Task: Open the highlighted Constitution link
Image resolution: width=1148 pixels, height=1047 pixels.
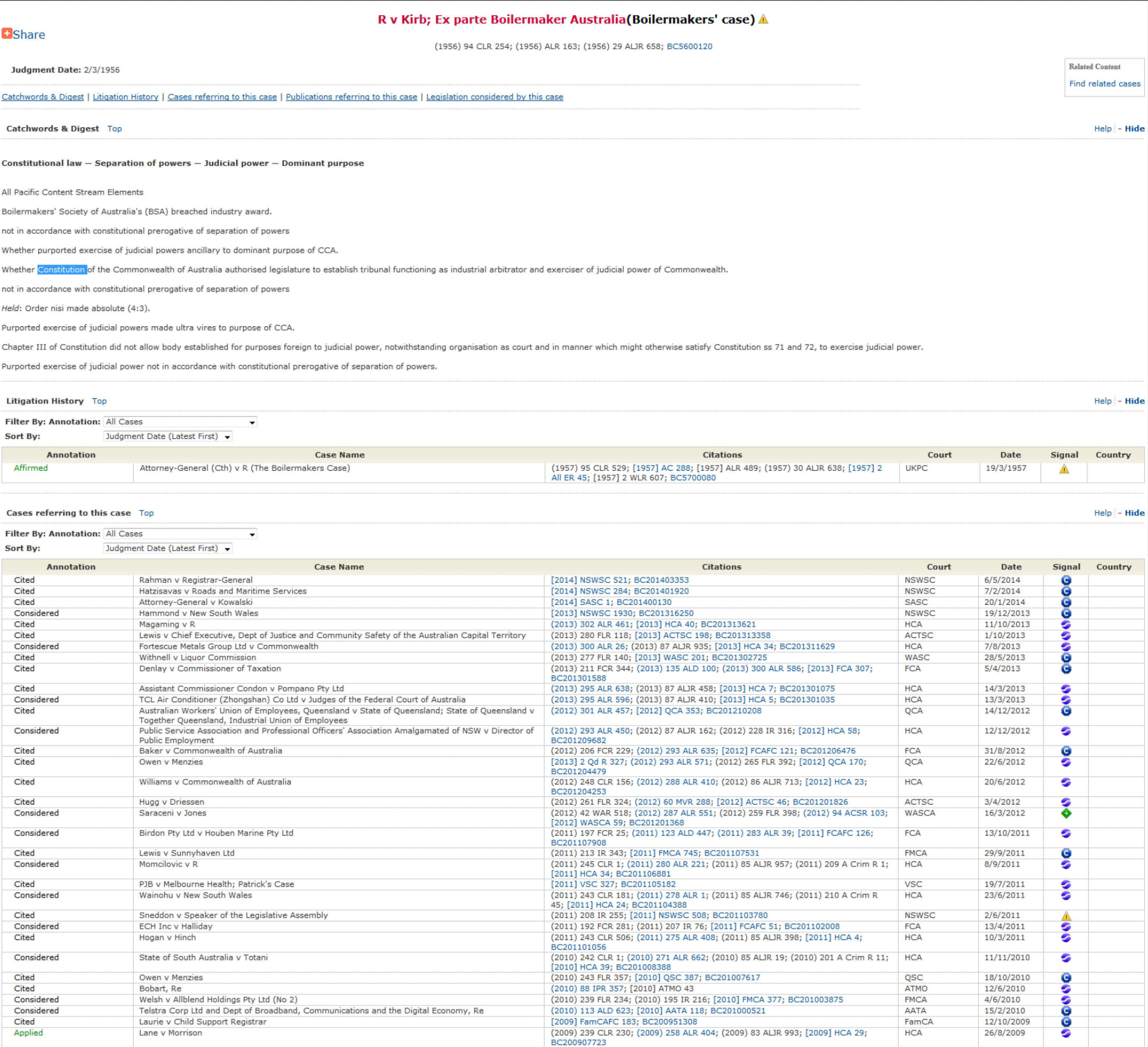Action: click(x=61, y=270)
